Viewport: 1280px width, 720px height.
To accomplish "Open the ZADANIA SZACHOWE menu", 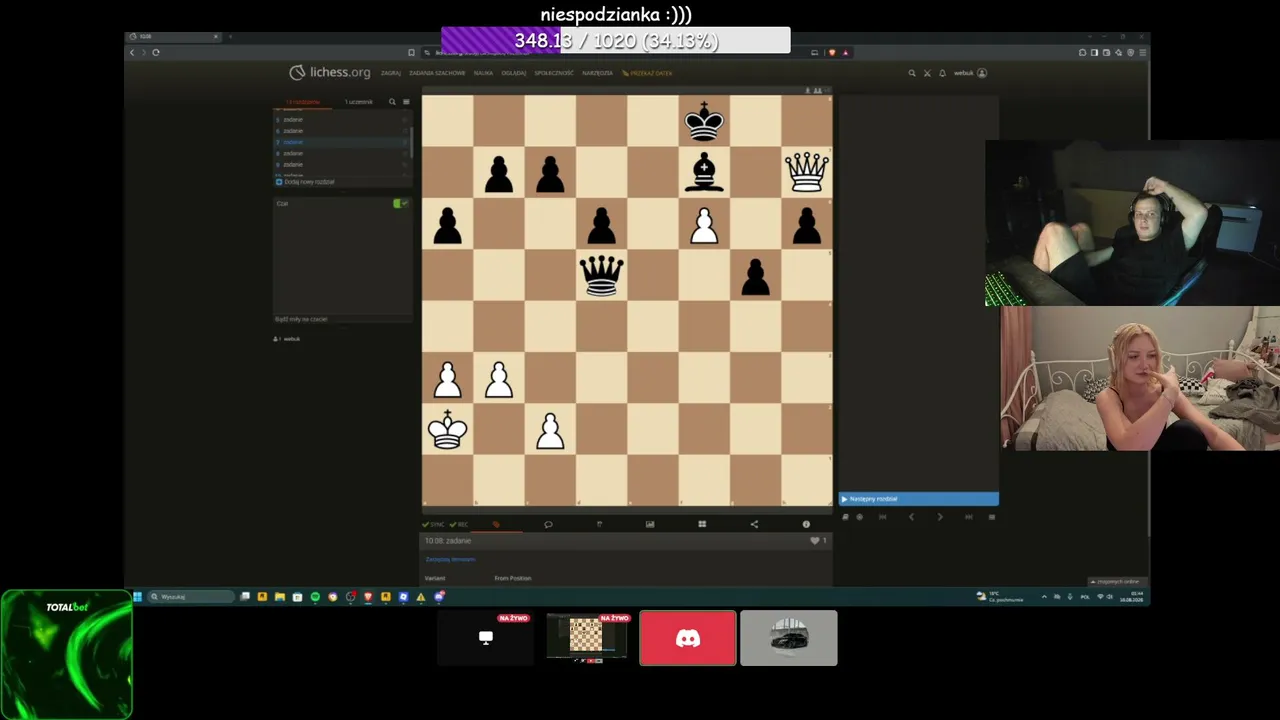I will pyautogui.click(x=437, y=73).
